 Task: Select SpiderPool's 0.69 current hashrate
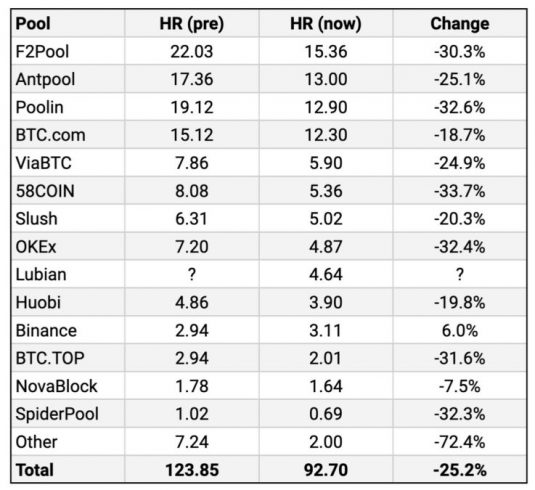[326, 414]
